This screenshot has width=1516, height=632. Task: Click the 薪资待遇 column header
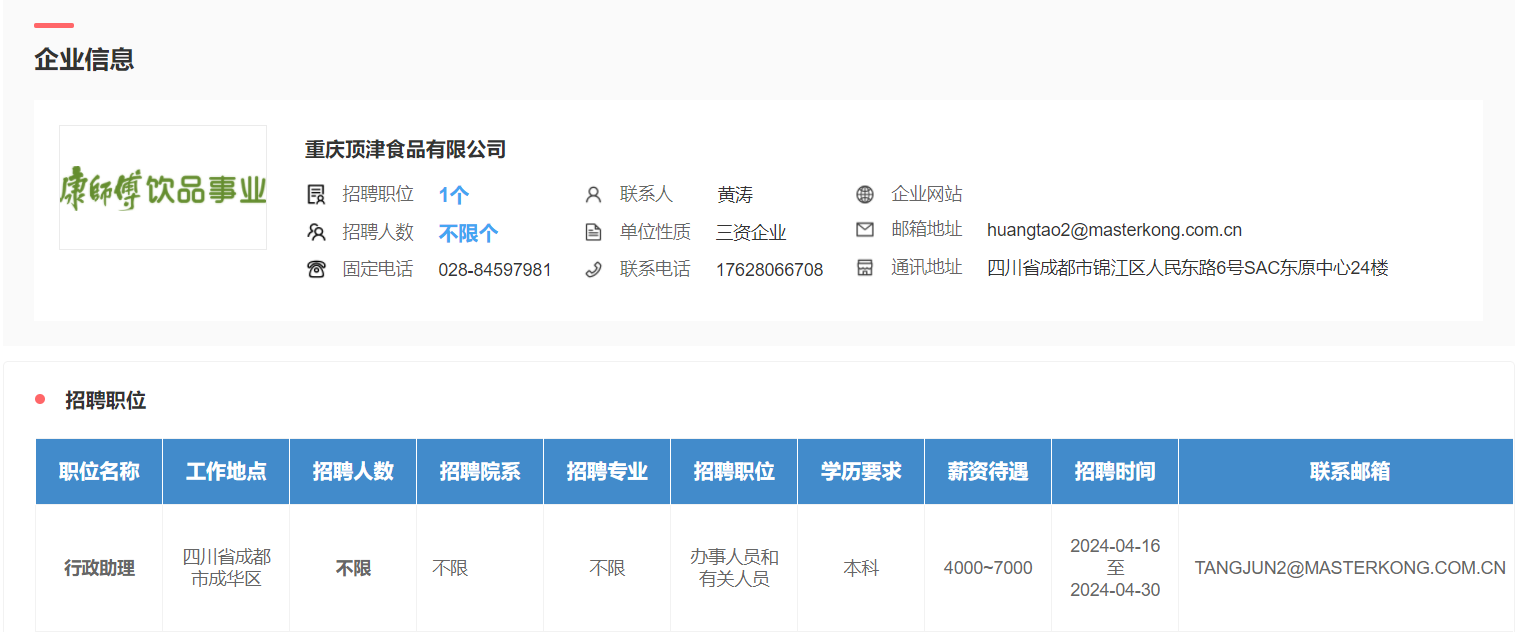pyautogui.click(x=987, y=471)
